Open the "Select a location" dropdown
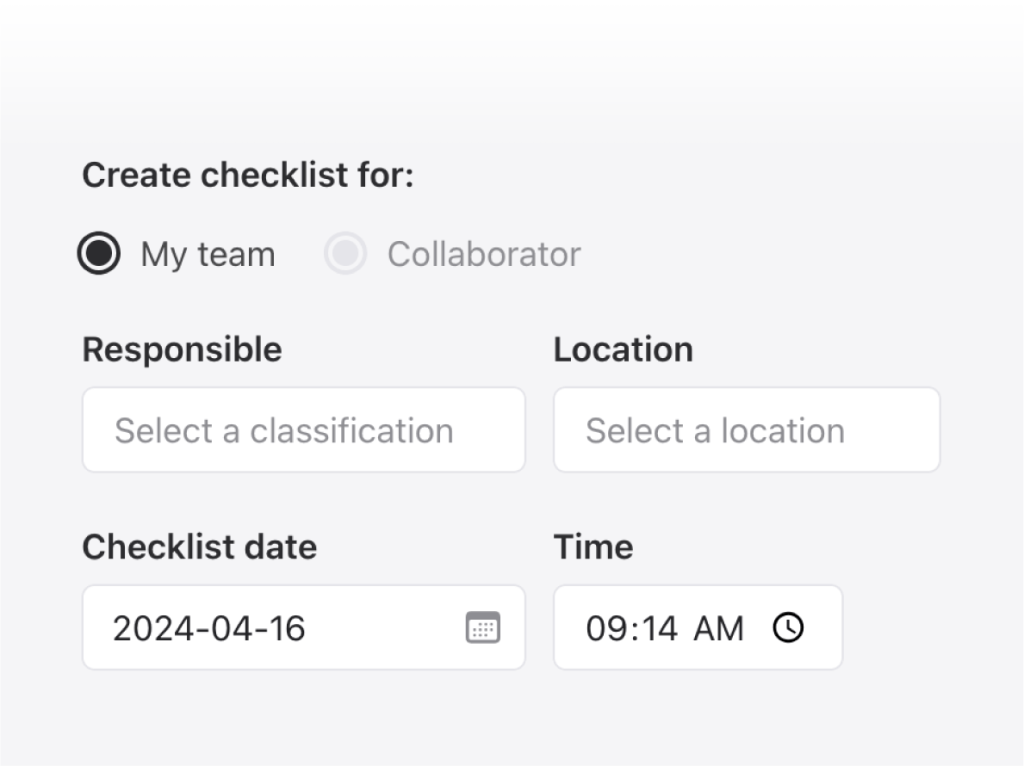This screenshot has width=1024, height=766. pyautogui.click(x=746, y=430)
